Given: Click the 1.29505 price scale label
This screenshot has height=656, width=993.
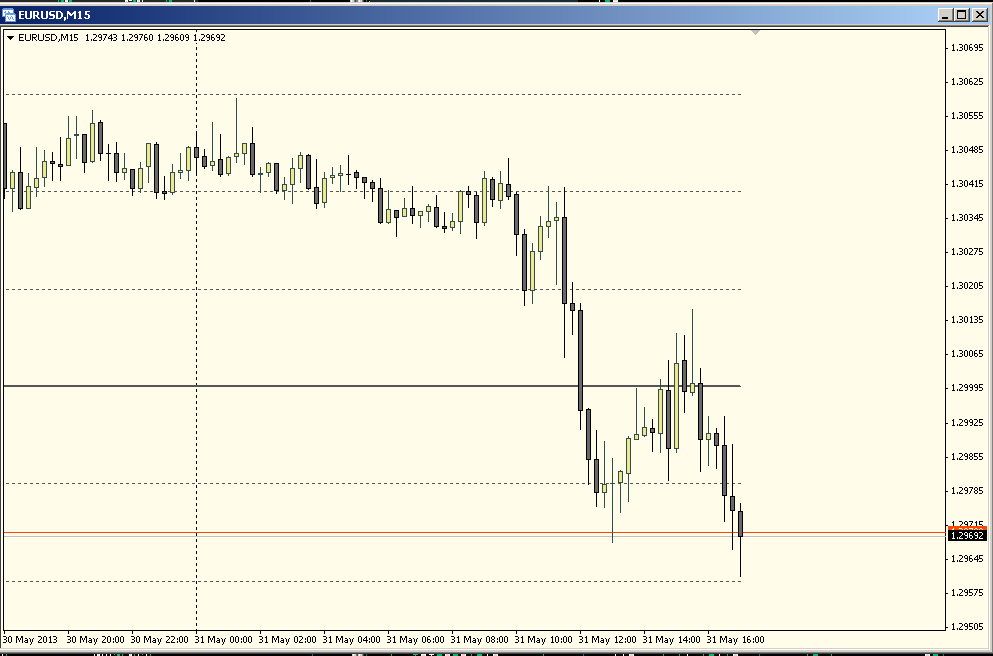Looking at the screenshot, I should (x=967, y=627).
